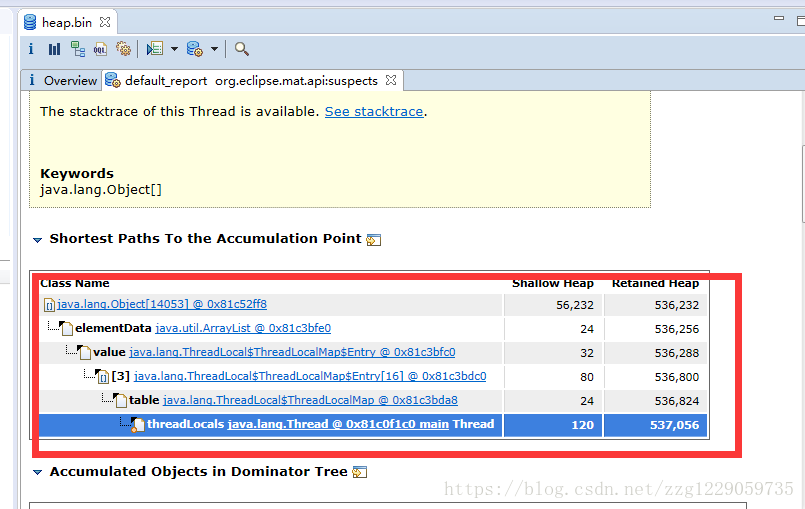
Task: Open the OQL query editor
Action: pyautogui.click(x=100, y=49)
